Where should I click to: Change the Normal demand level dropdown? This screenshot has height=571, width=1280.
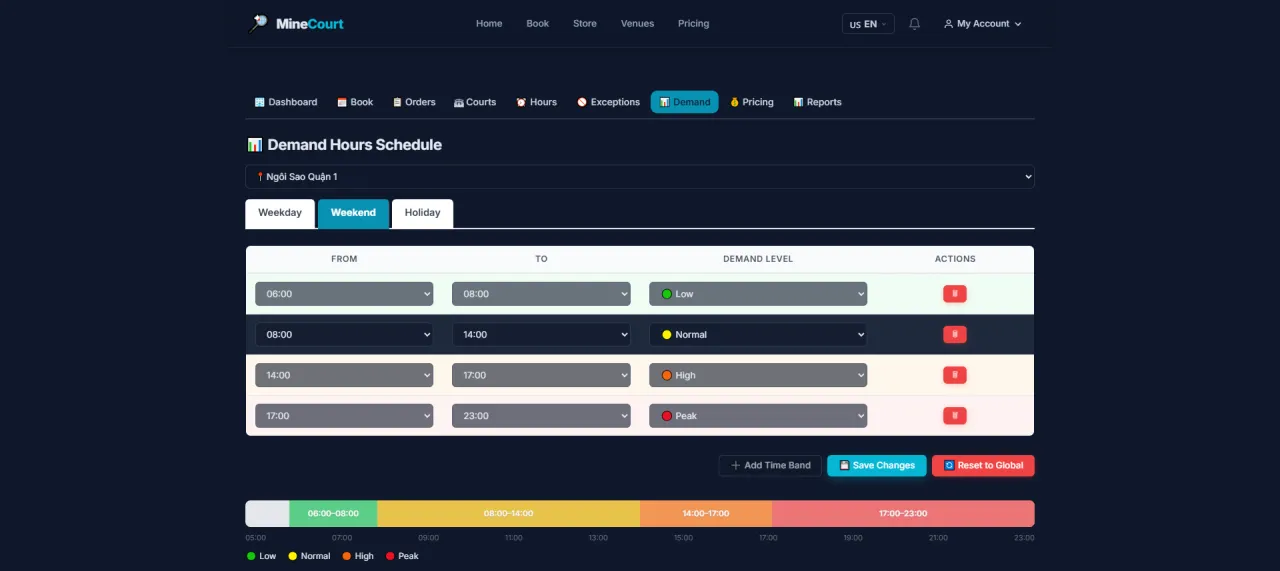[758, 334]
